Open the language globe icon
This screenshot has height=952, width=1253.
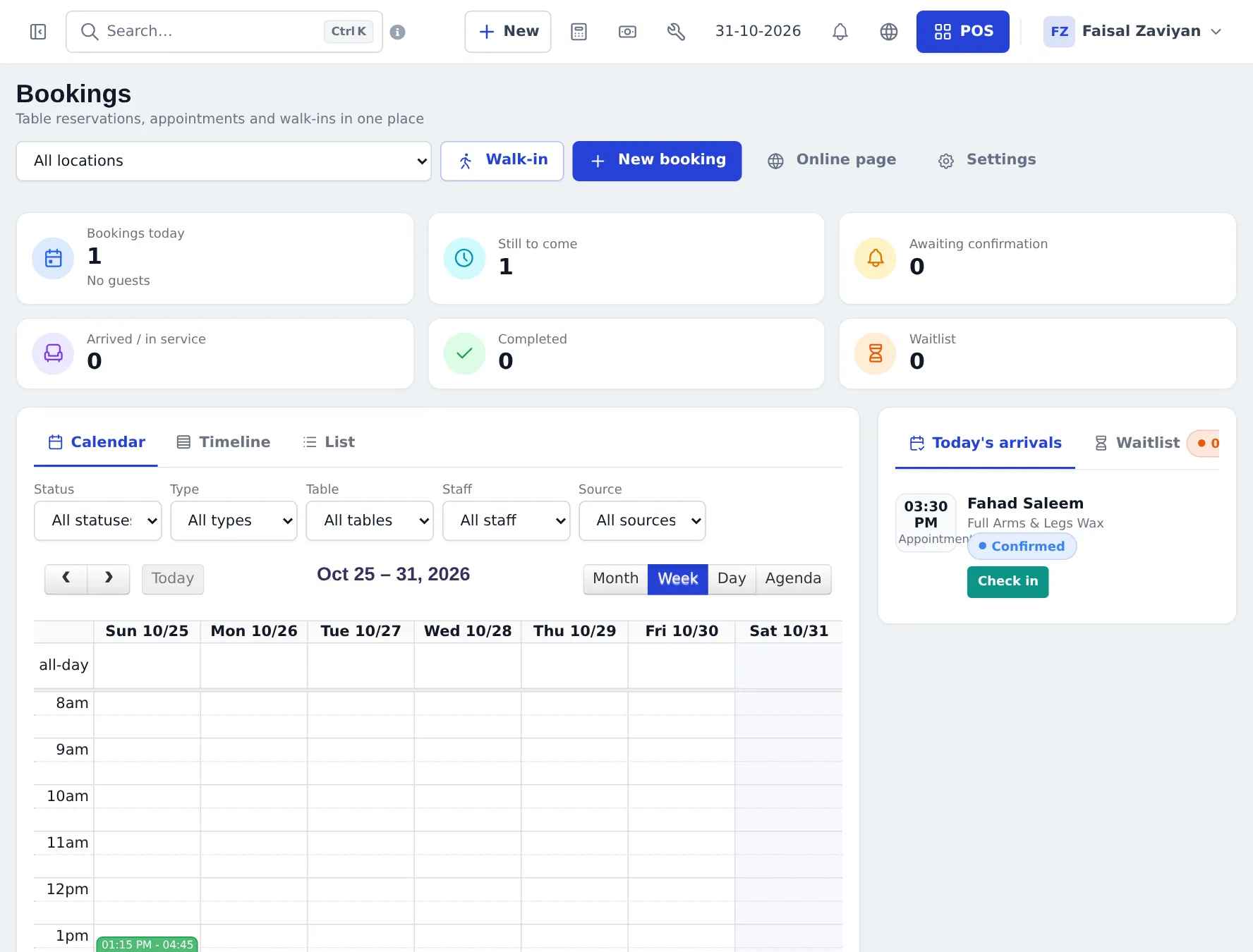click(889, 32)
